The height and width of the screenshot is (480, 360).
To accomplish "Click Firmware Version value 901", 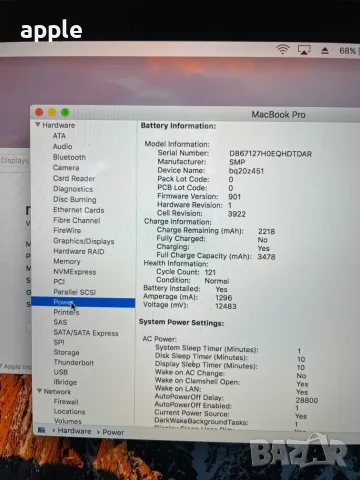I will pos(234,197).
